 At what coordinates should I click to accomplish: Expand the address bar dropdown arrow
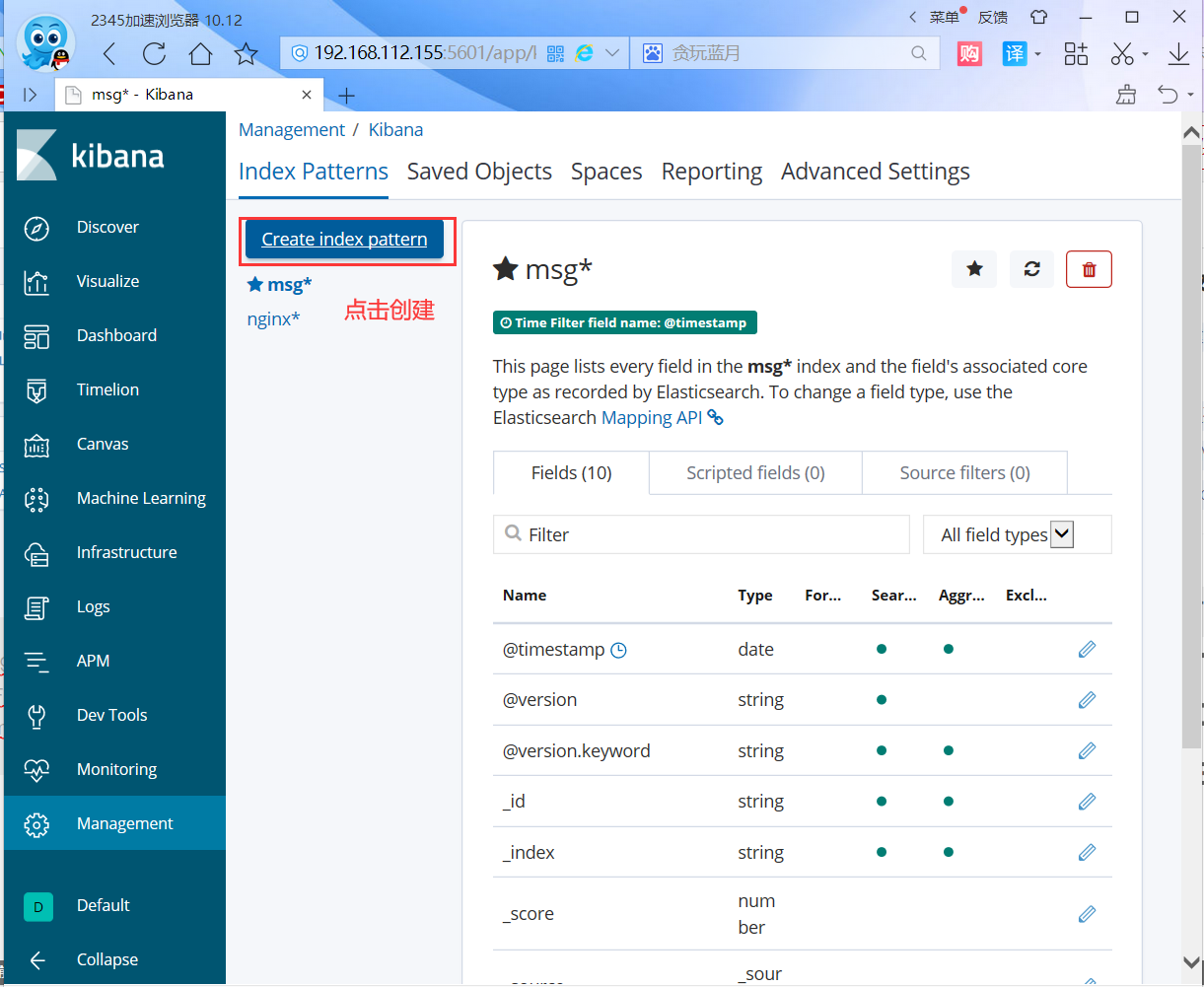click(x=611, y=53)
